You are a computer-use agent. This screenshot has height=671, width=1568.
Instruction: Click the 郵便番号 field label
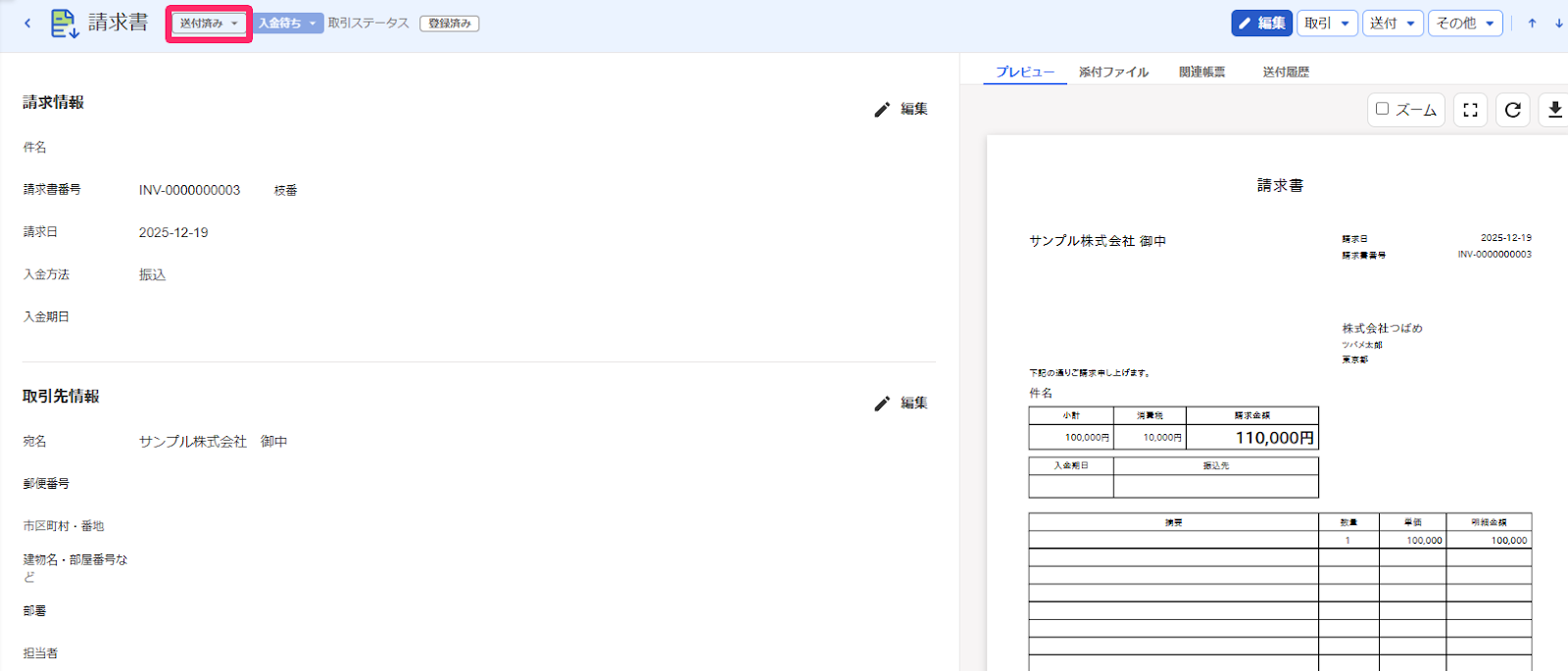click(46, 484)
